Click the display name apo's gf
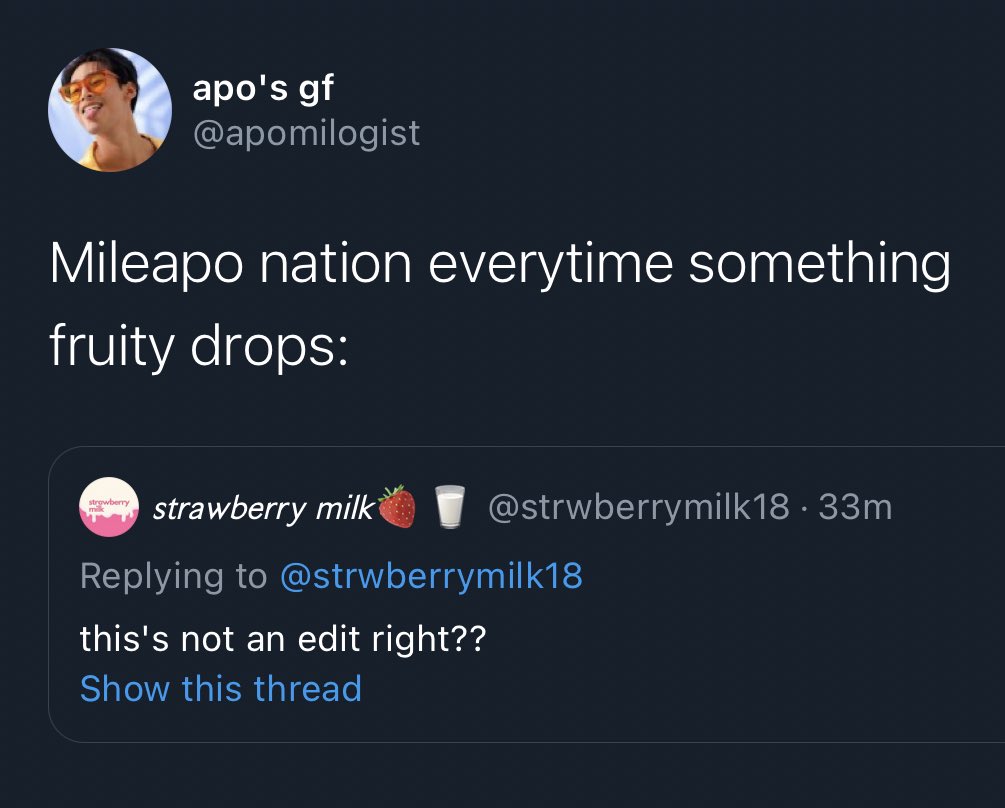The width and height of the screenshot is (1005, 808). point(263,87)
